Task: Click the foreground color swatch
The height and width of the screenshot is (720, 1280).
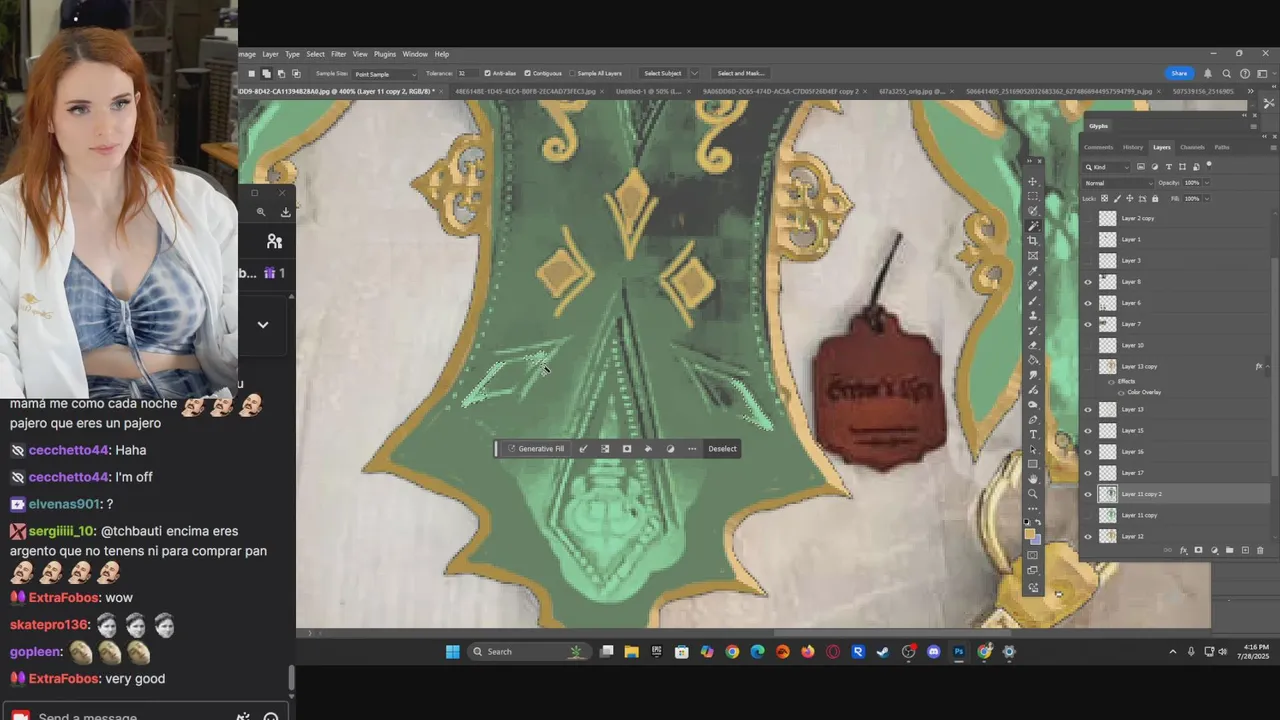Action: tap(1030, 534)
